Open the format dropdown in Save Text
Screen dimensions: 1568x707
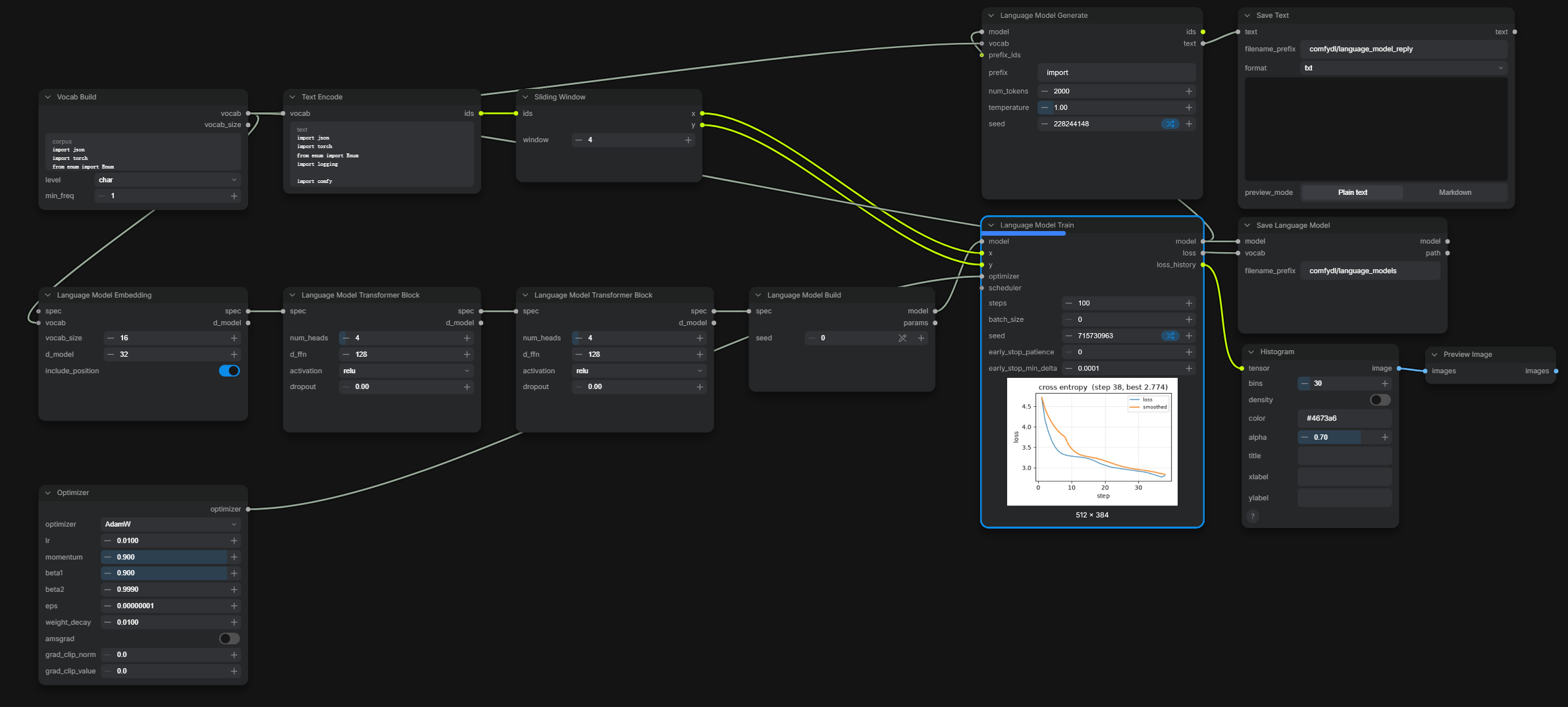pyautogui.click(x=1403, y=68)
